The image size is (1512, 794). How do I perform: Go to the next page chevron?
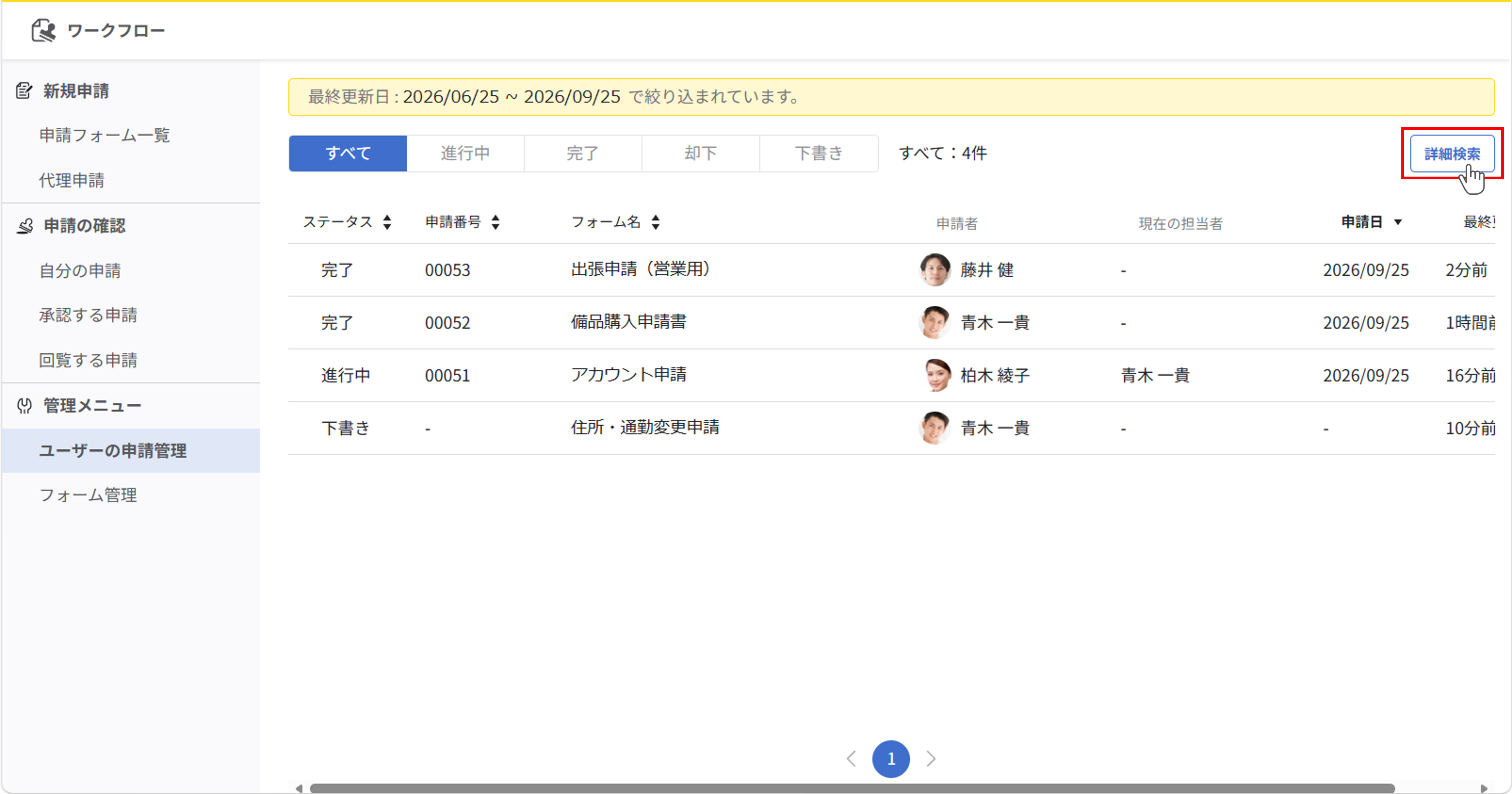coord(931,759)
